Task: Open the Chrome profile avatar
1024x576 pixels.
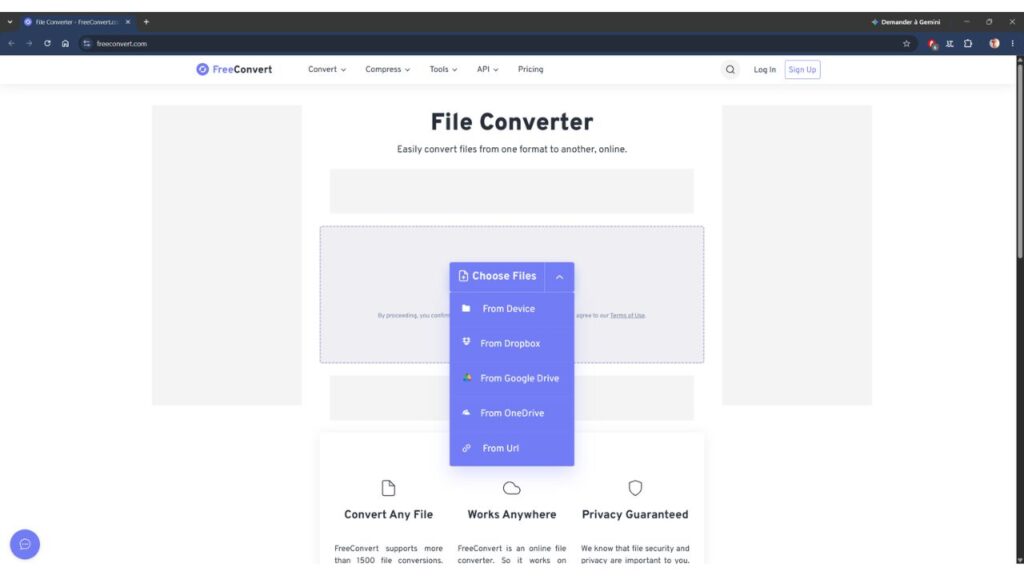Action: [x=994, y=44]
